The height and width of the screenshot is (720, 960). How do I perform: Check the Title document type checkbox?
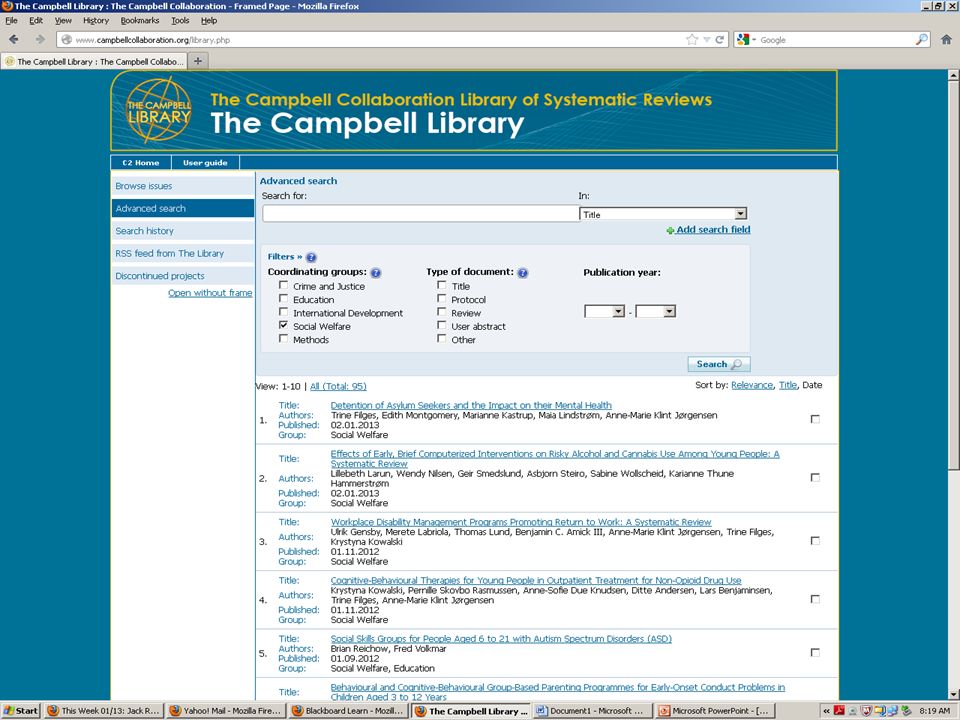click(x=441, y=285)
